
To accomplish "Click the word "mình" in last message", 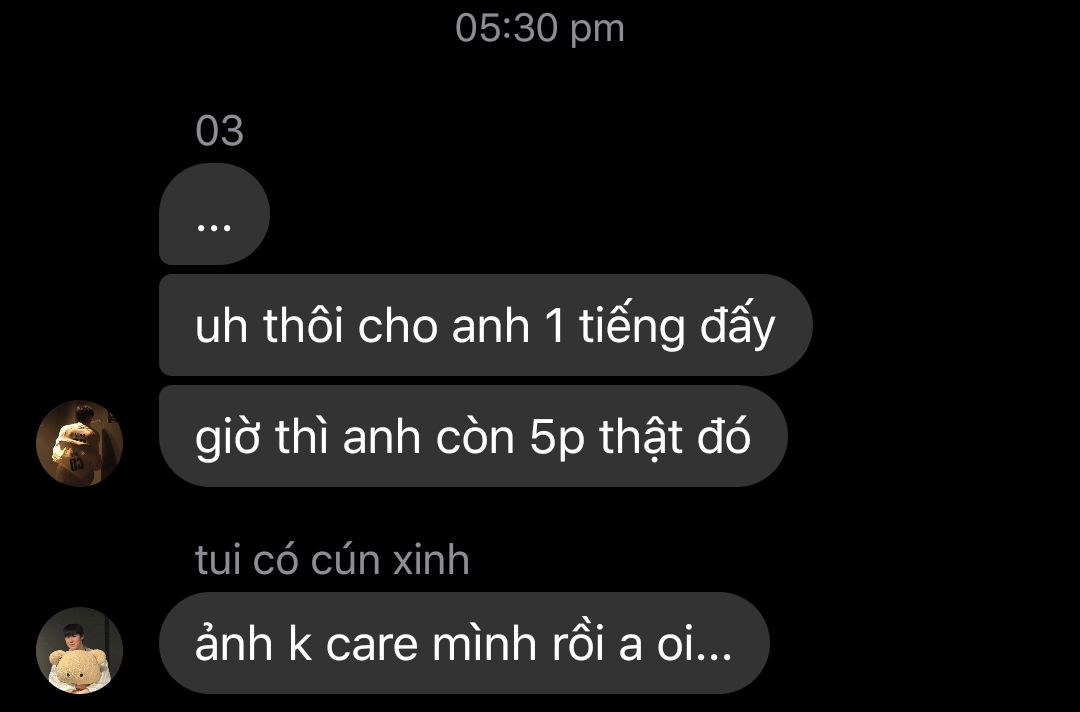I will [x=484, y=643].
